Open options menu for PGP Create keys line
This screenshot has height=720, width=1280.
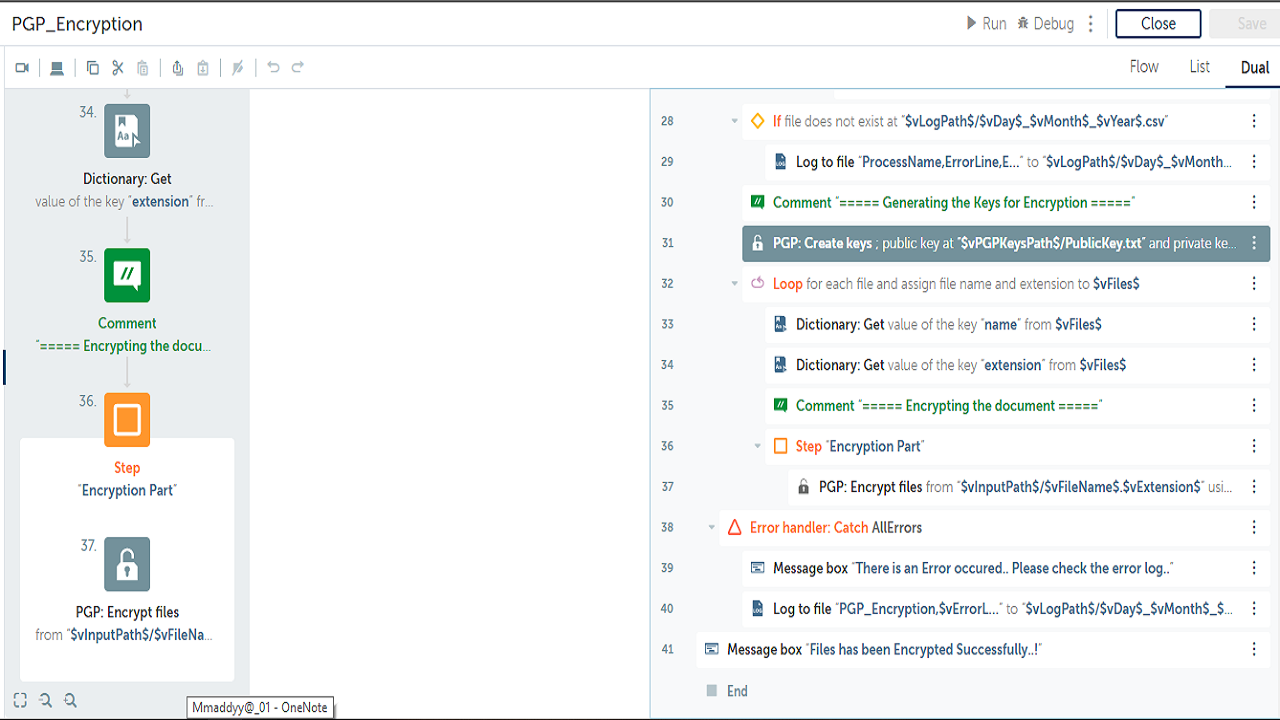1254,243
